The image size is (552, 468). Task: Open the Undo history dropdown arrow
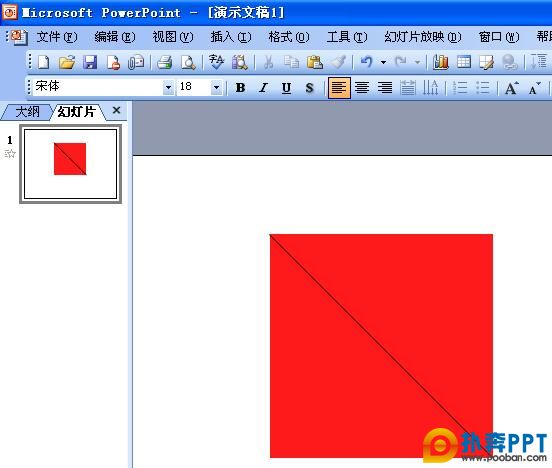tap(383, 62)
